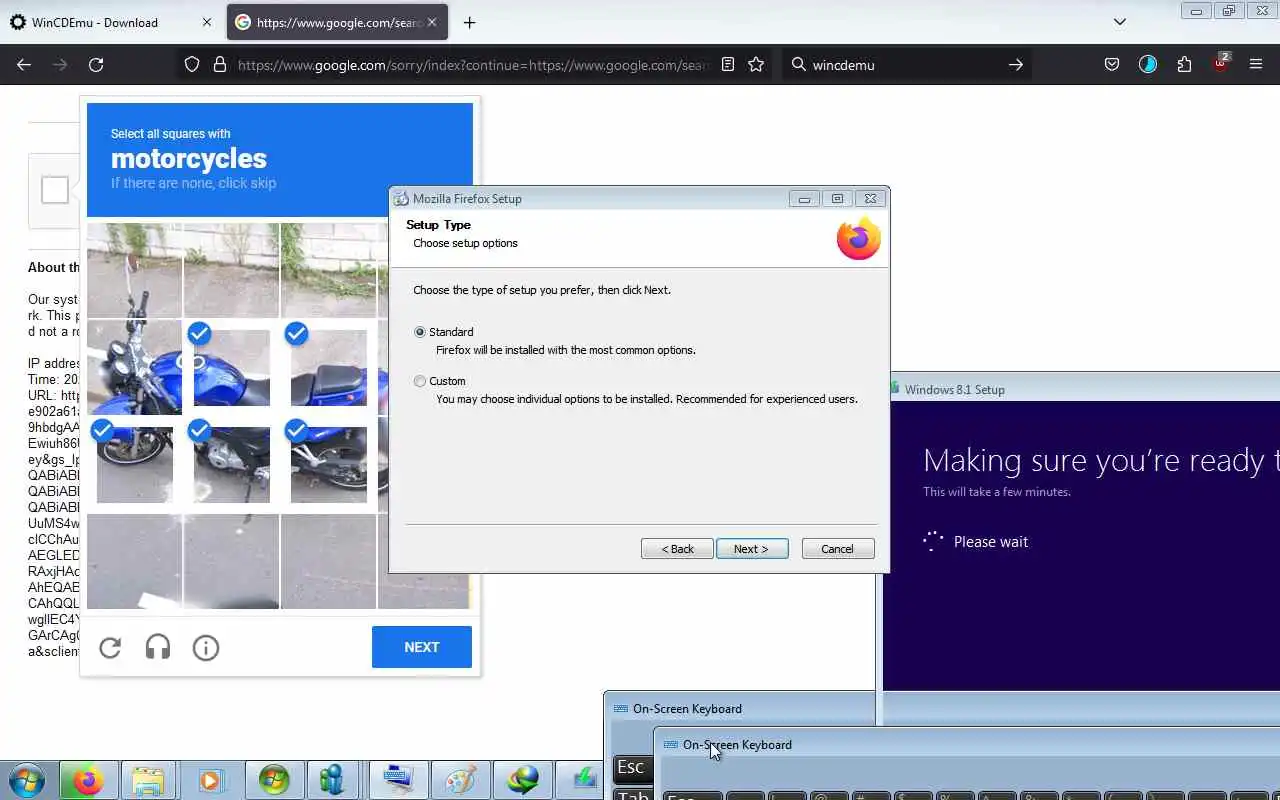Open Firefox hamburger application menu
Screen dimensions: 1280x800
1256,64
